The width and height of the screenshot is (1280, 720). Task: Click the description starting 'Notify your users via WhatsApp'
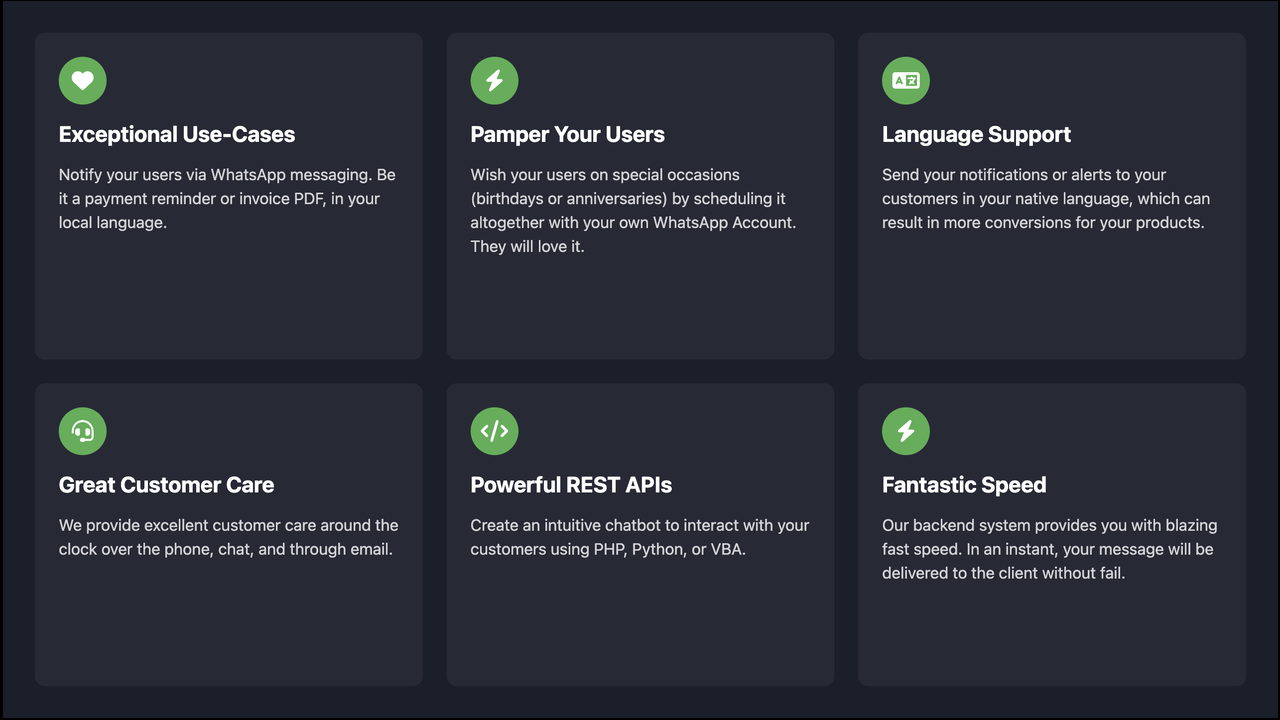pos(227,198)
